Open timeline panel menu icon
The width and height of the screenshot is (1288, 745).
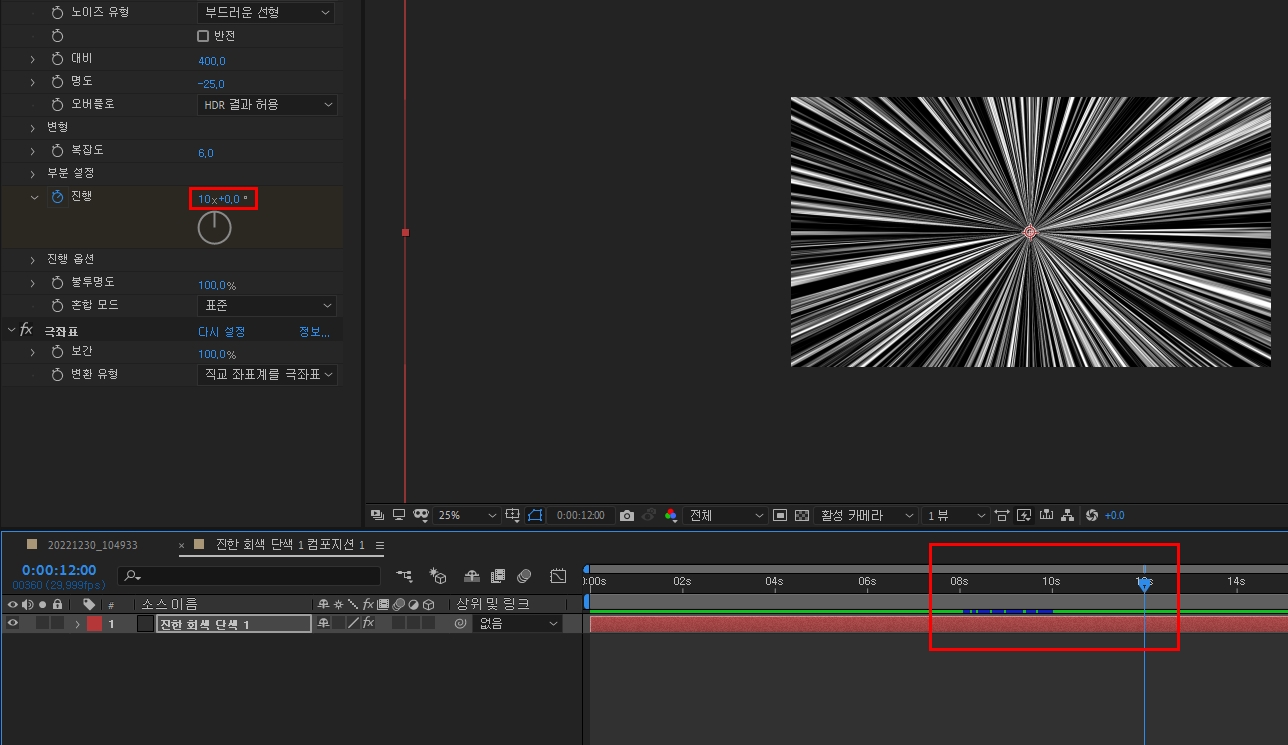[x=380, y=545]
